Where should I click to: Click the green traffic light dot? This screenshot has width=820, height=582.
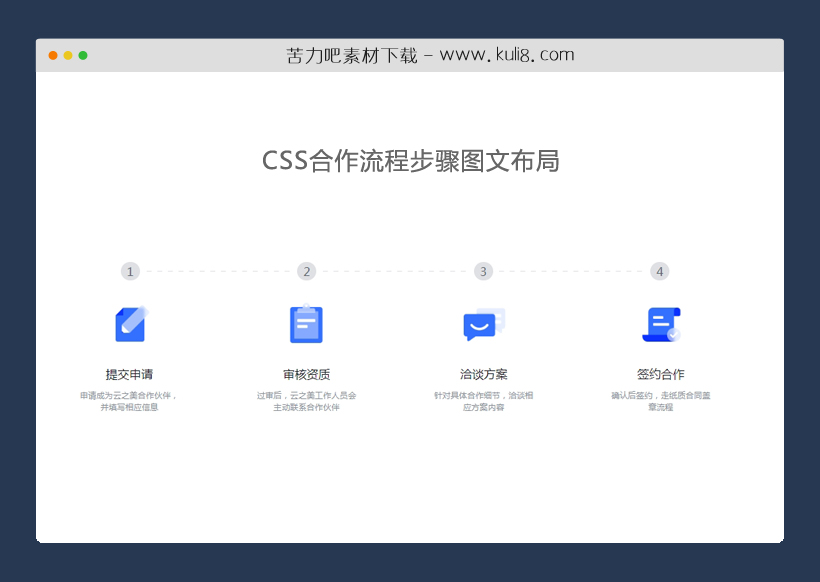tap(84, 56)
